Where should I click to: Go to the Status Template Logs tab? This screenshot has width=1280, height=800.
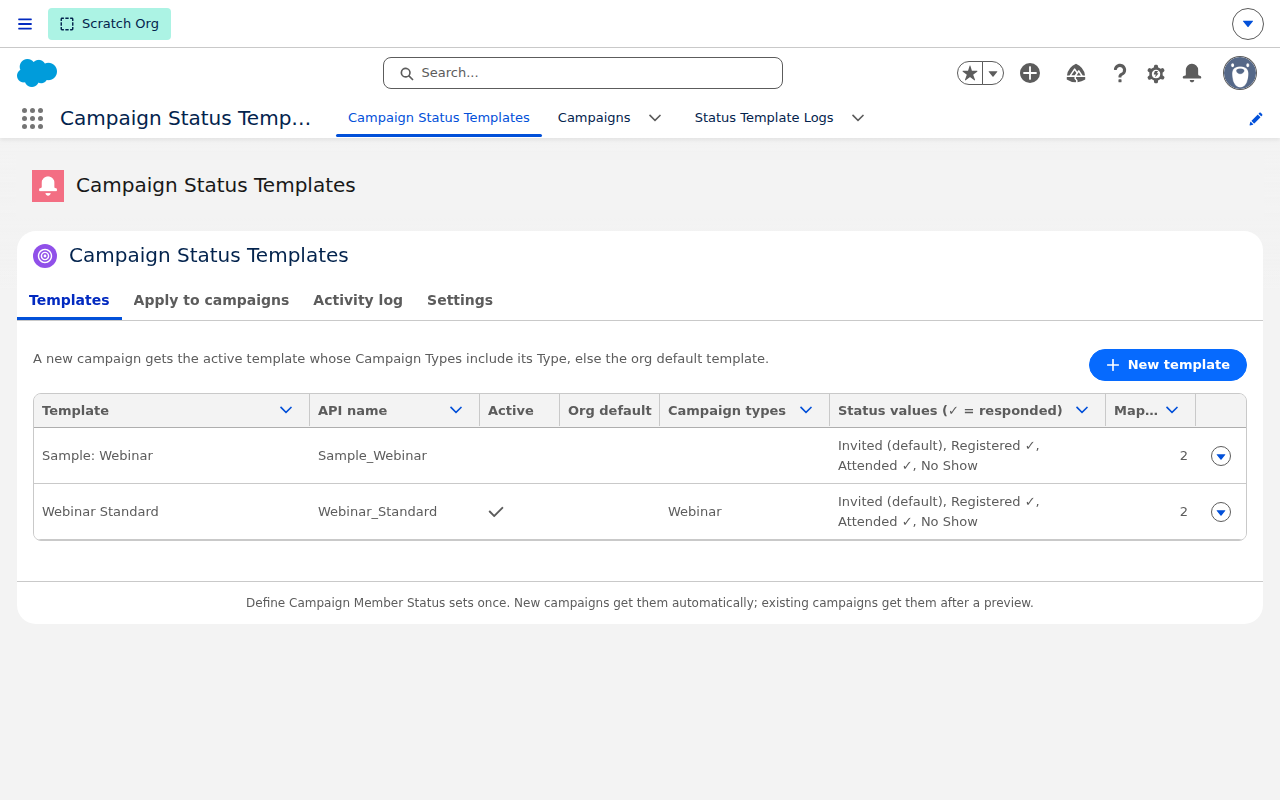[764, 118]
